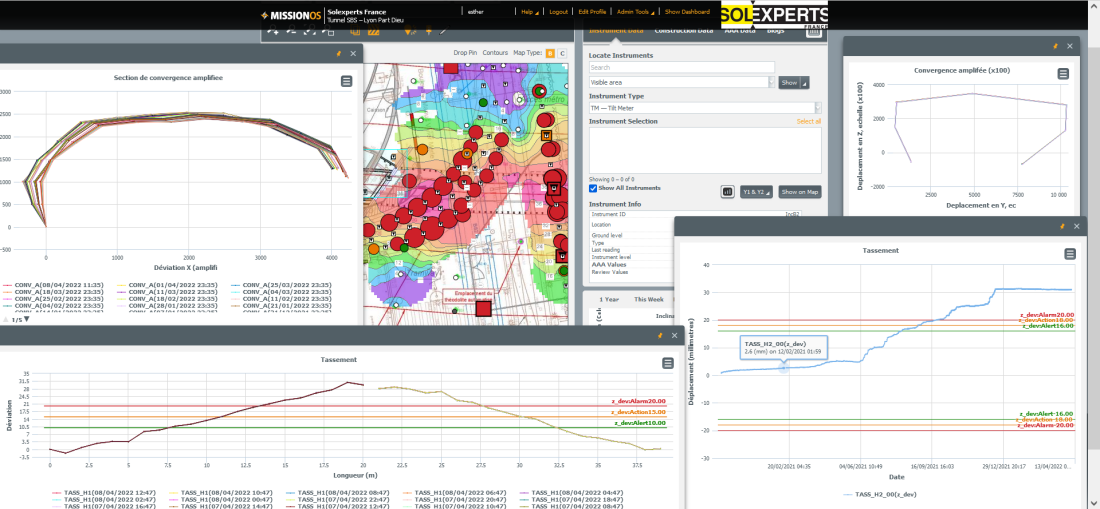Click the green circle instrument marker on map

point(483,103)
